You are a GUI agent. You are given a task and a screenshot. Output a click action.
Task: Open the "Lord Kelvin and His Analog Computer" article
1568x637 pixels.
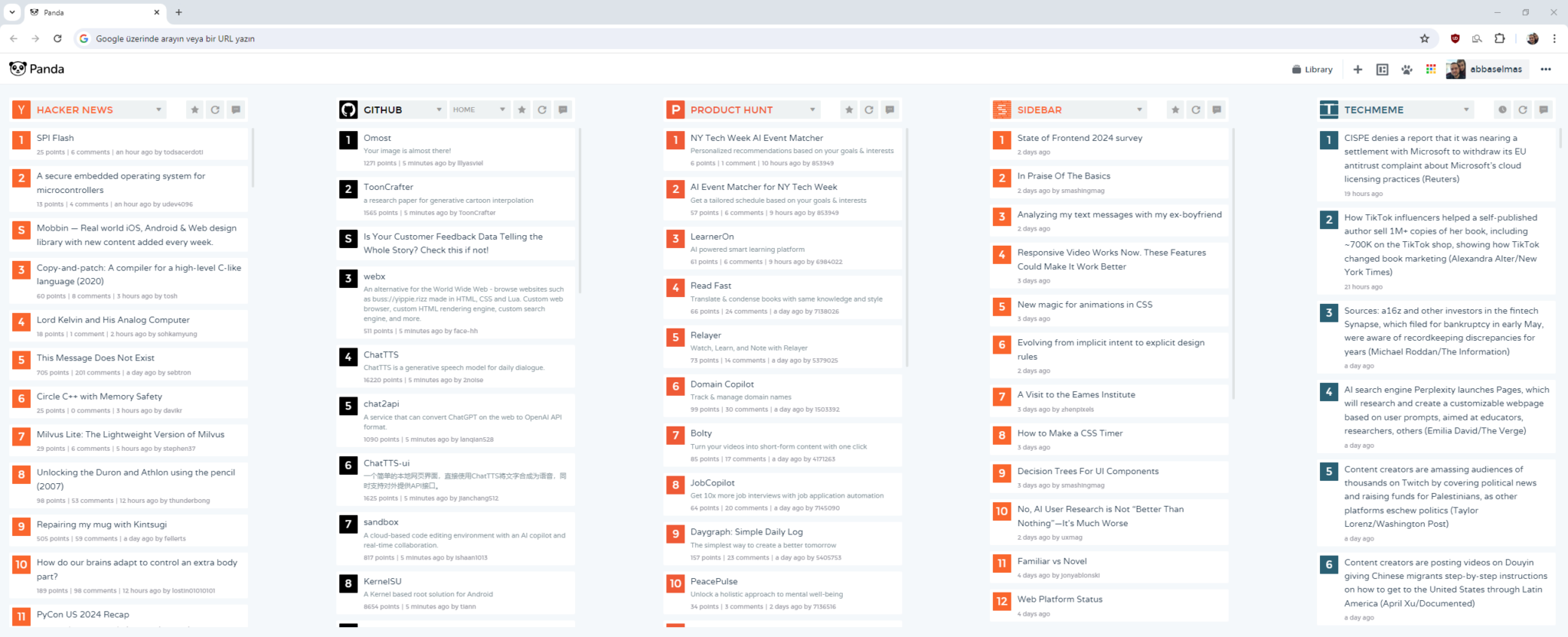tap(113, 320)
